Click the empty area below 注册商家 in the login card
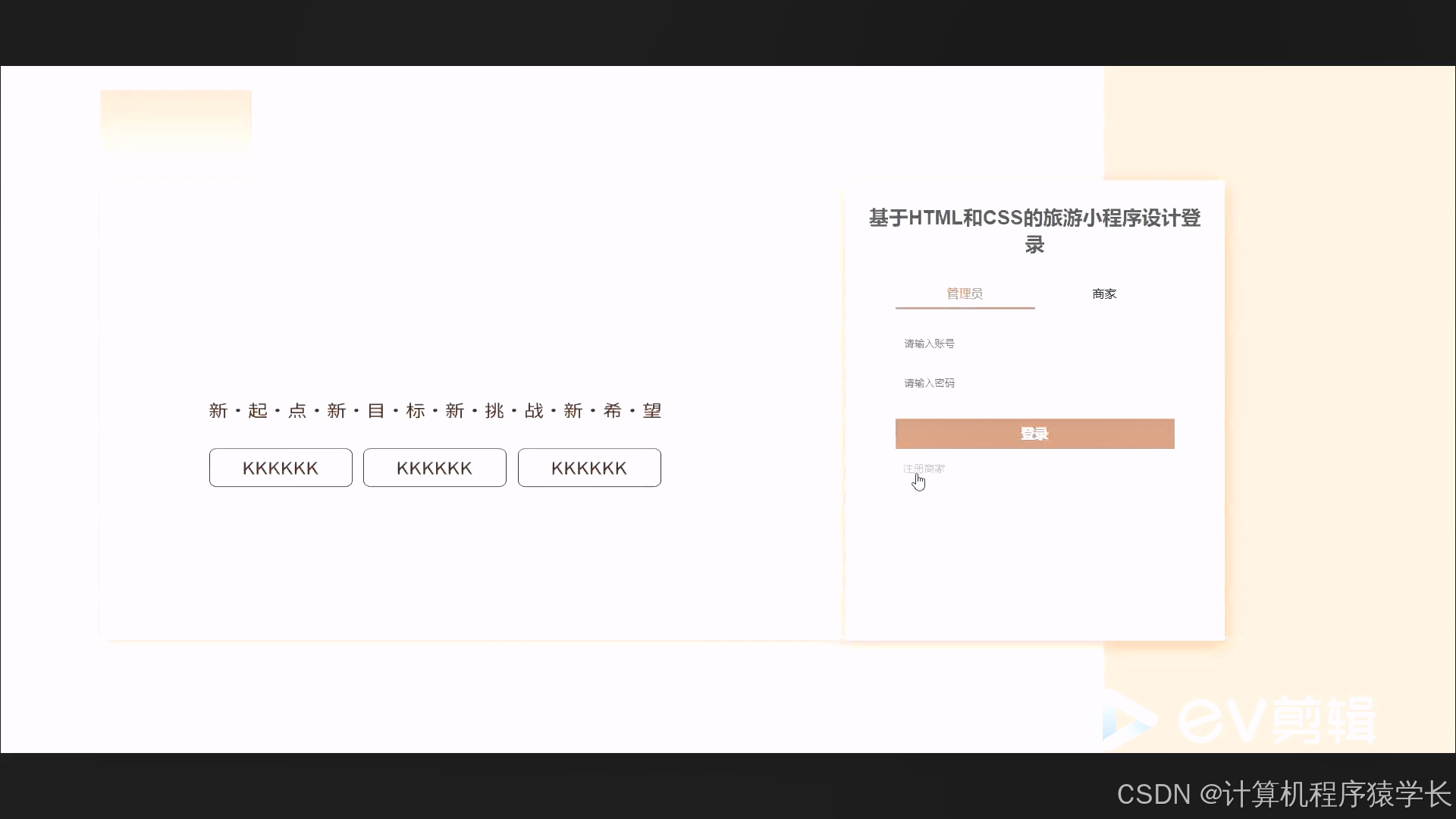The width and height of the screenshot is (1456, 819). (1034, 561)
